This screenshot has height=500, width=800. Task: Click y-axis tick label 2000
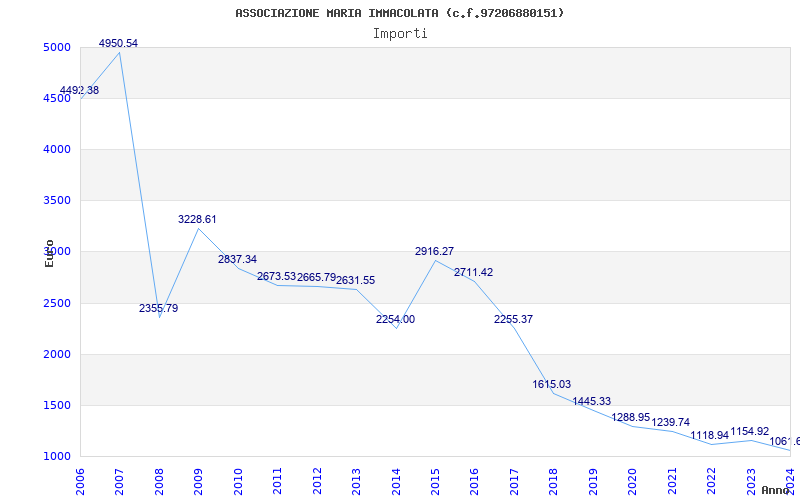57,355
